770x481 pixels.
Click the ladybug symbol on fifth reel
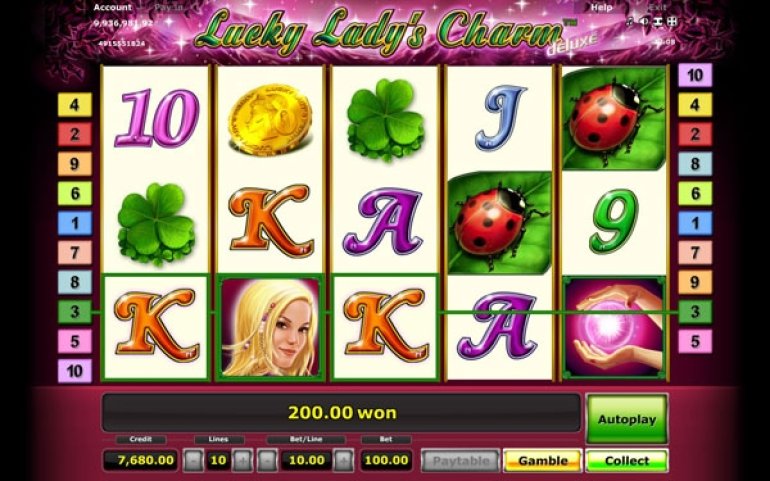pos(614,118)
